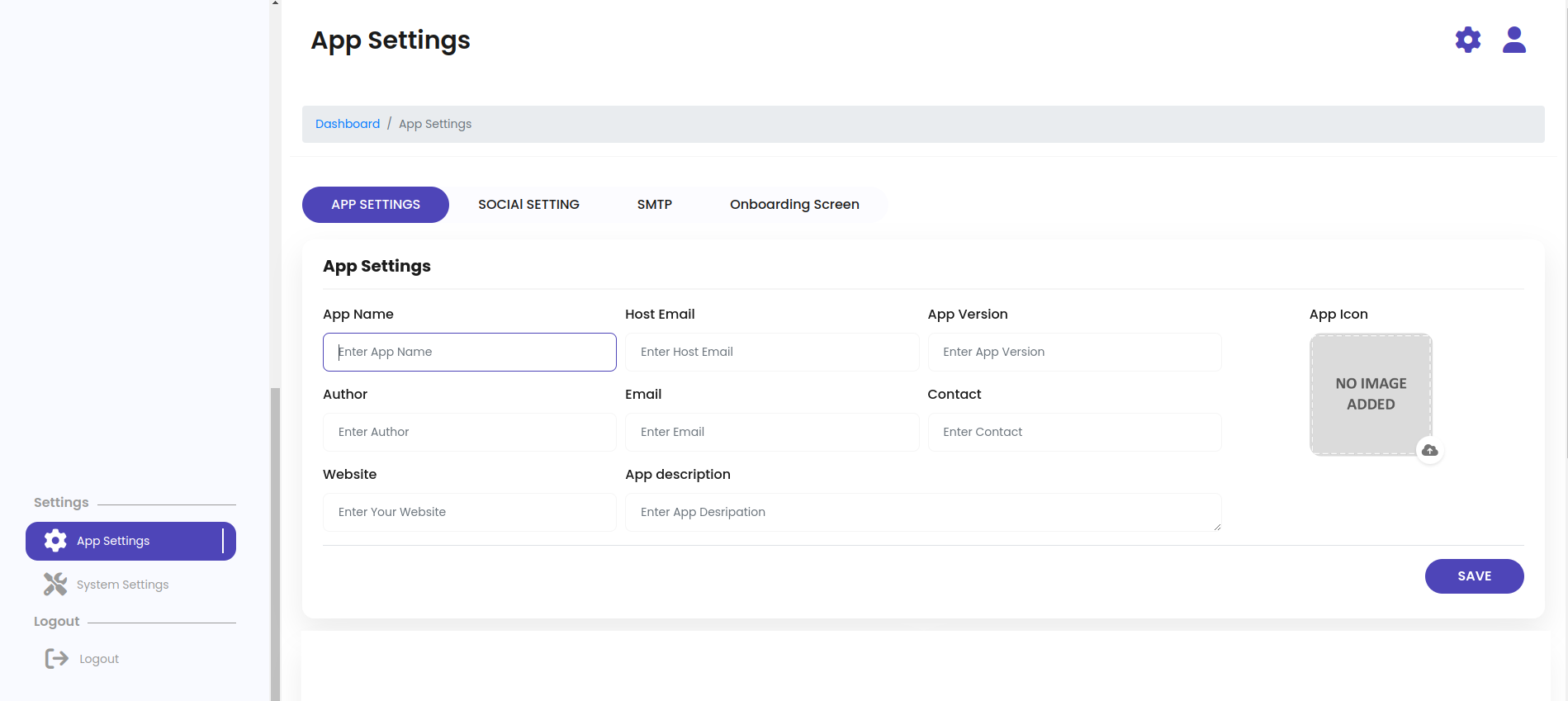Select the APP SETTINGS tab
The height and width of the screenshot is (701, 1568).
(x=376, y=205)
